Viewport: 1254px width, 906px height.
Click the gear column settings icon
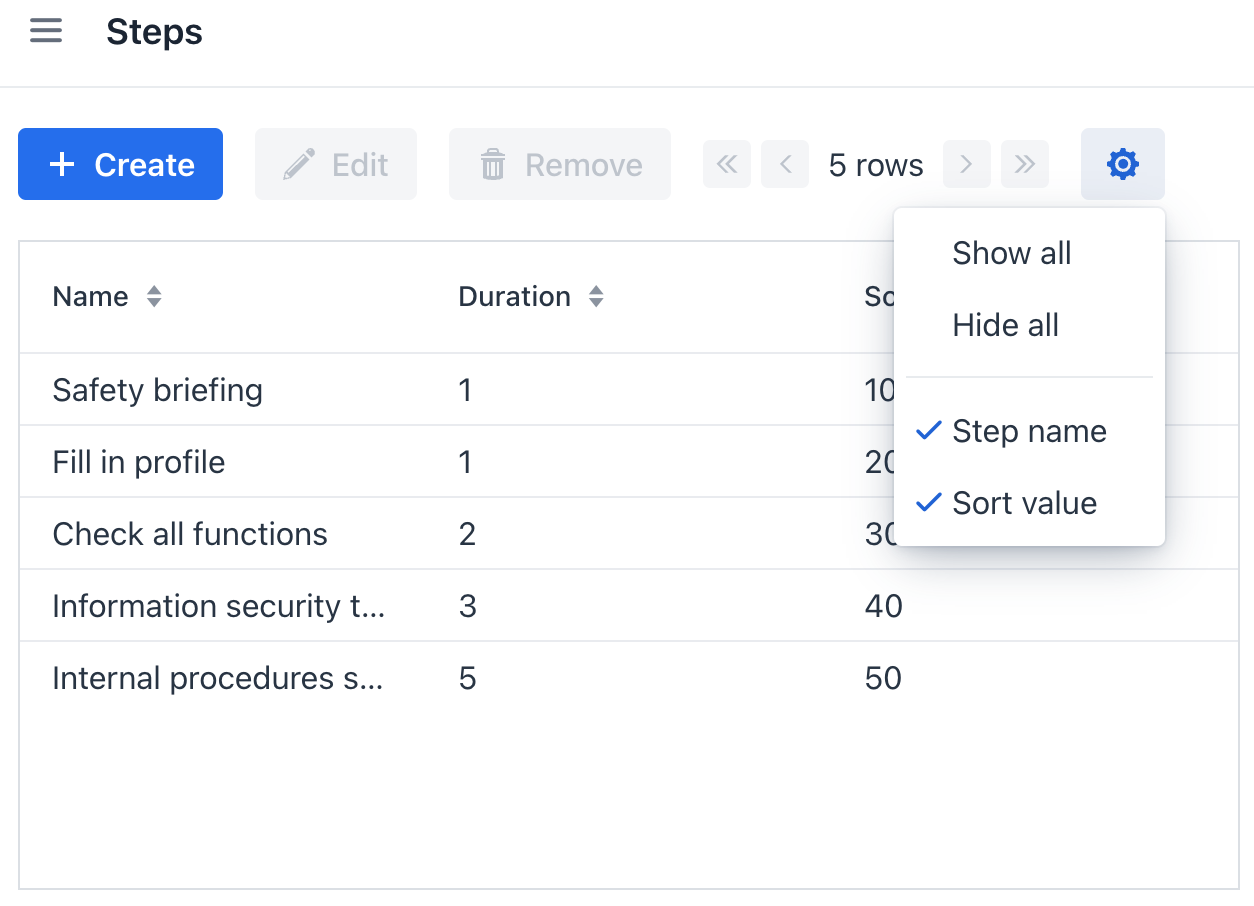1122,164
